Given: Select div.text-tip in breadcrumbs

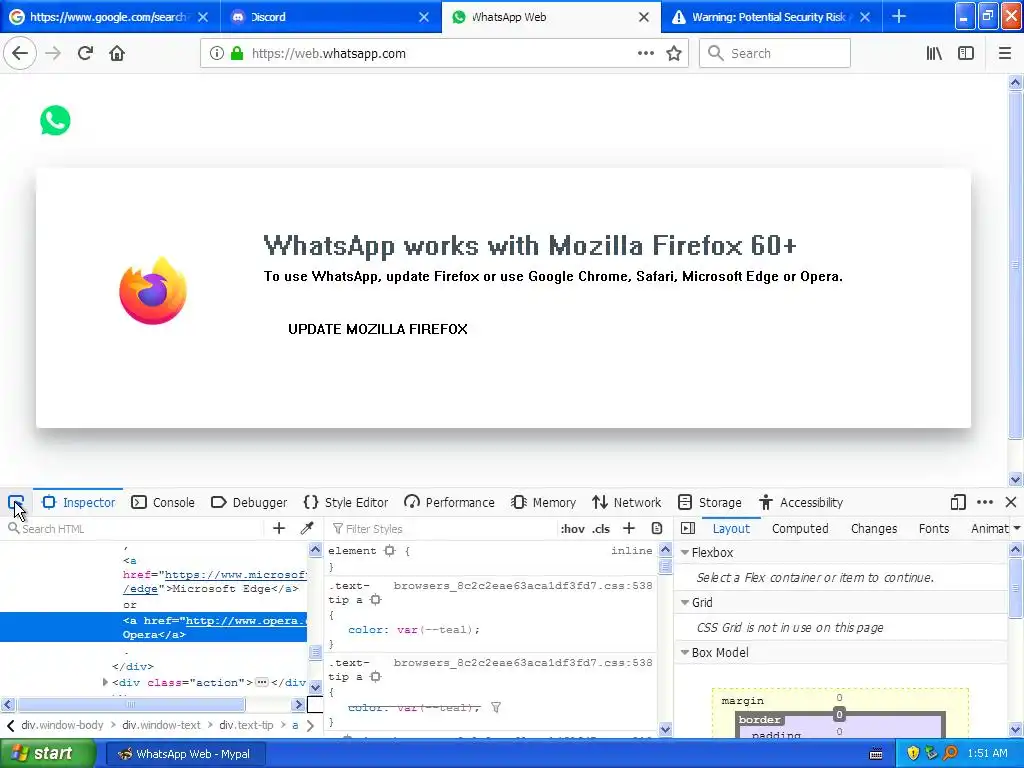Looking at the screenshot, I should coord(246,725).
